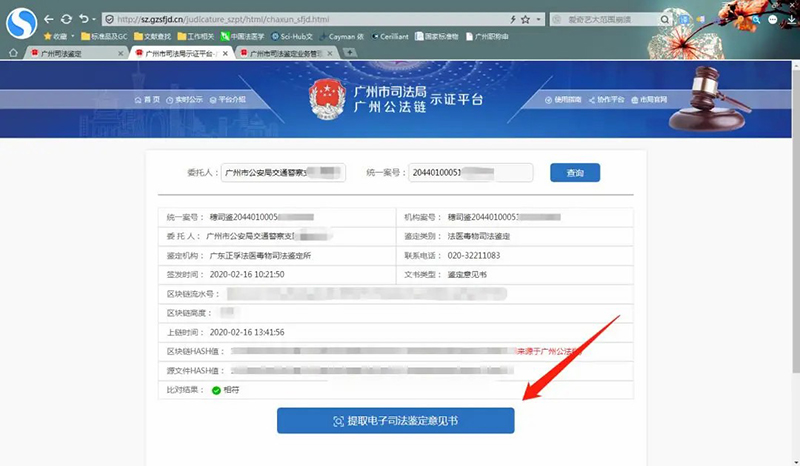Click the Sogou browser logo
Viewport: 800px width, 466px height.
click(x=21, y=23)
